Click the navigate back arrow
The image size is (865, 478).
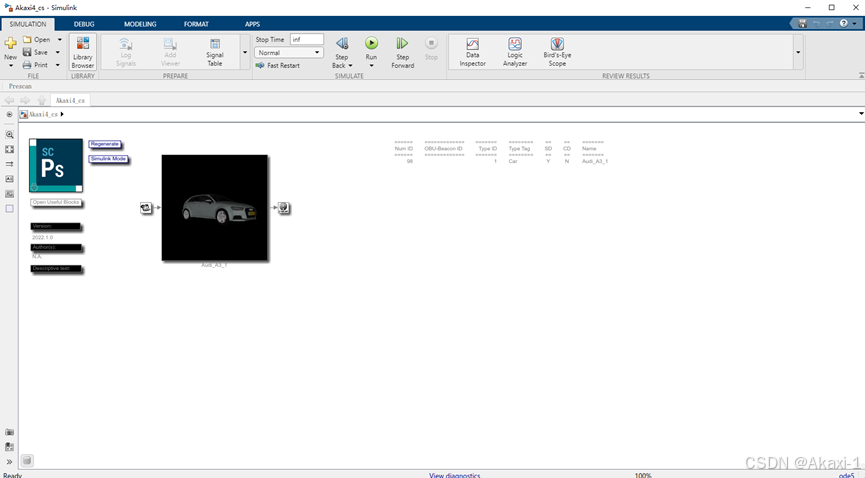9,100
